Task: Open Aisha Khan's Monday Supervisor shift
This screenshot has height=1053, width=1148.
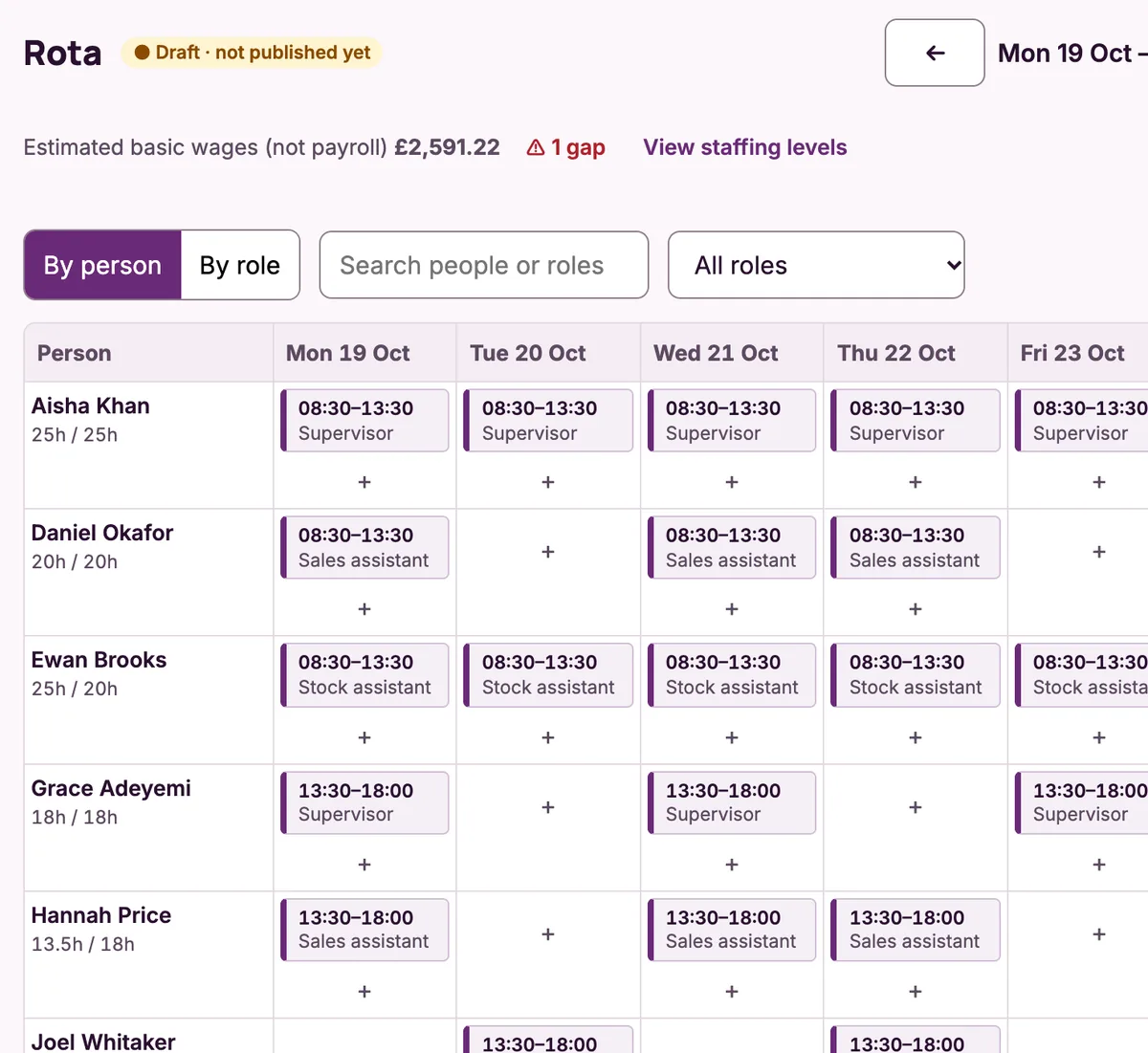Action: pos(364,420)
